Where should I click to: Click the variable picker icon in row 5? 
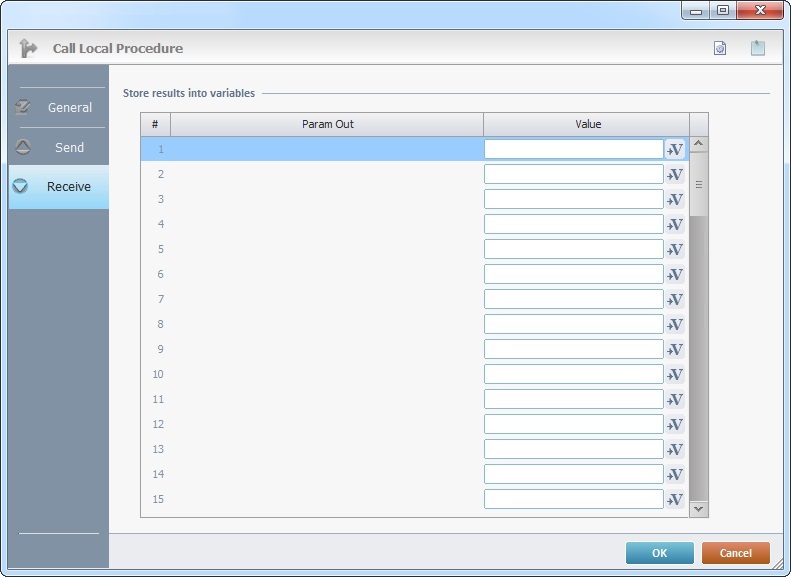coord(675,250)
